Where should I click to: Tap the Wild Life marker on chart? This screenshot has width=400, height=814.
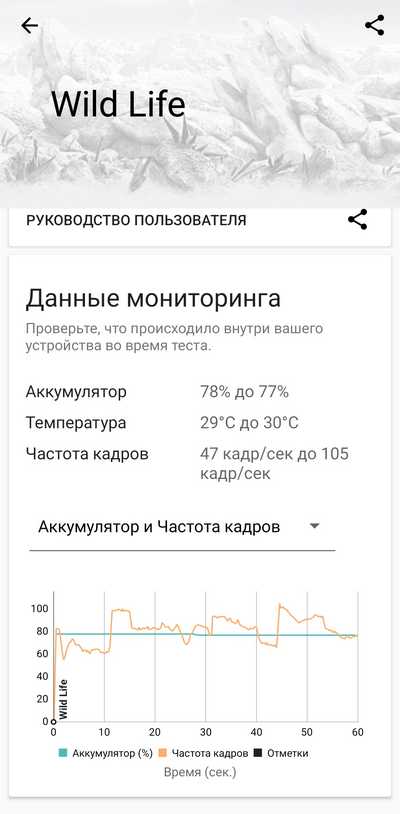63,699
